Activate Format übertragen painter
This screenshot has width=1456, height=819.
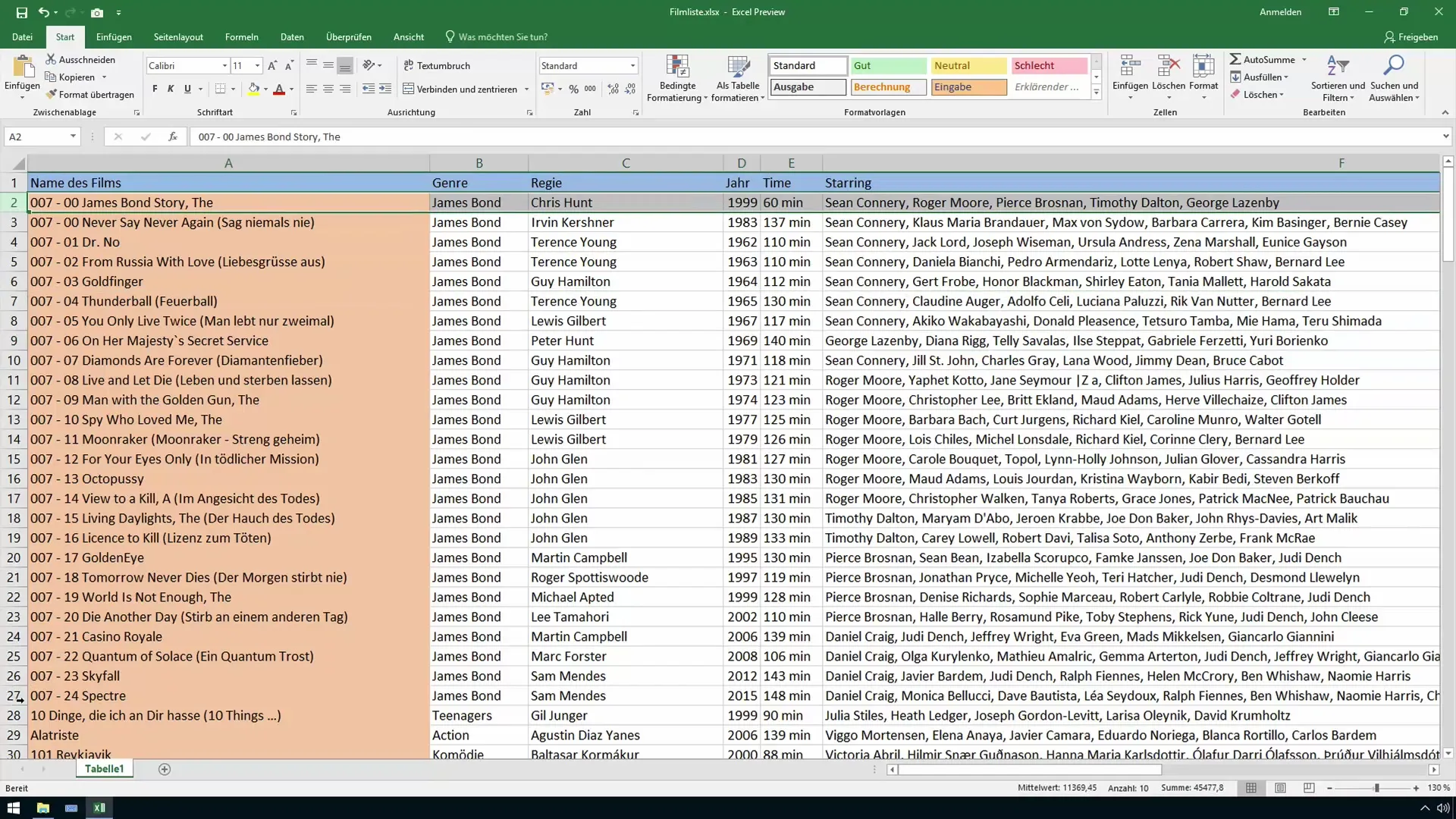[x=89, y=94]
